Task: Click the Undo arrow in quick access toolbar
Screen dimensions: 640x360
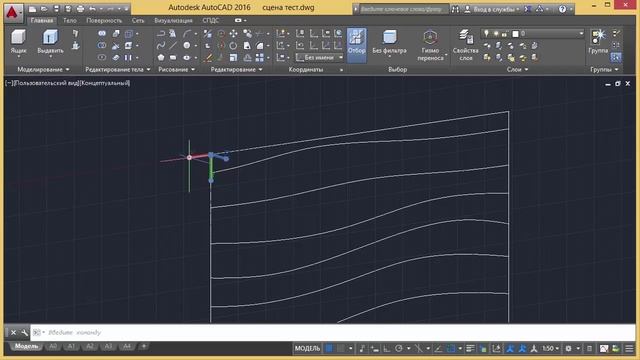Action: [x=92, y=9]
